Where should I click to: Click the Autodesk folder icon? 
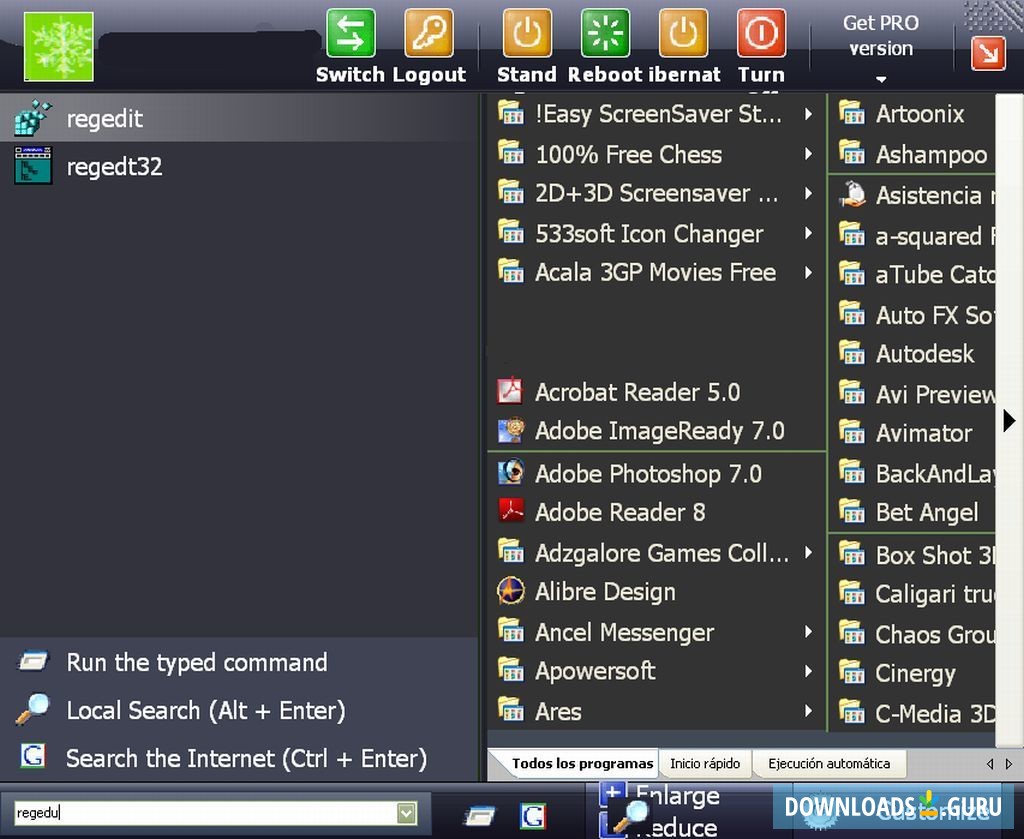coord(852,353)
